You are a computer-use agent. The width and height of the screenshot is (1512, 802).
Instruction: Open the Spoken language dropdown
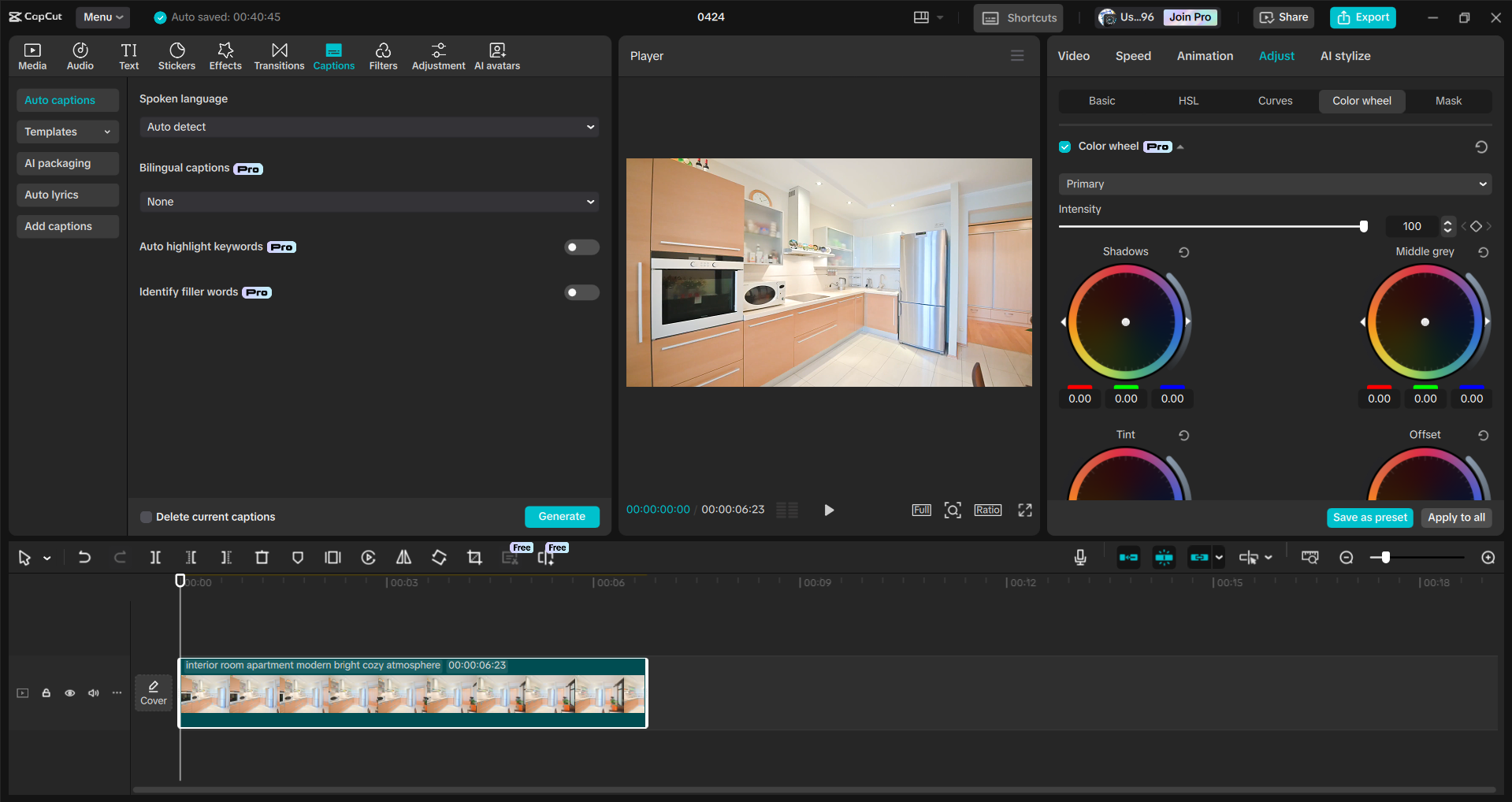pyautogui.click(x=368, y=126)
